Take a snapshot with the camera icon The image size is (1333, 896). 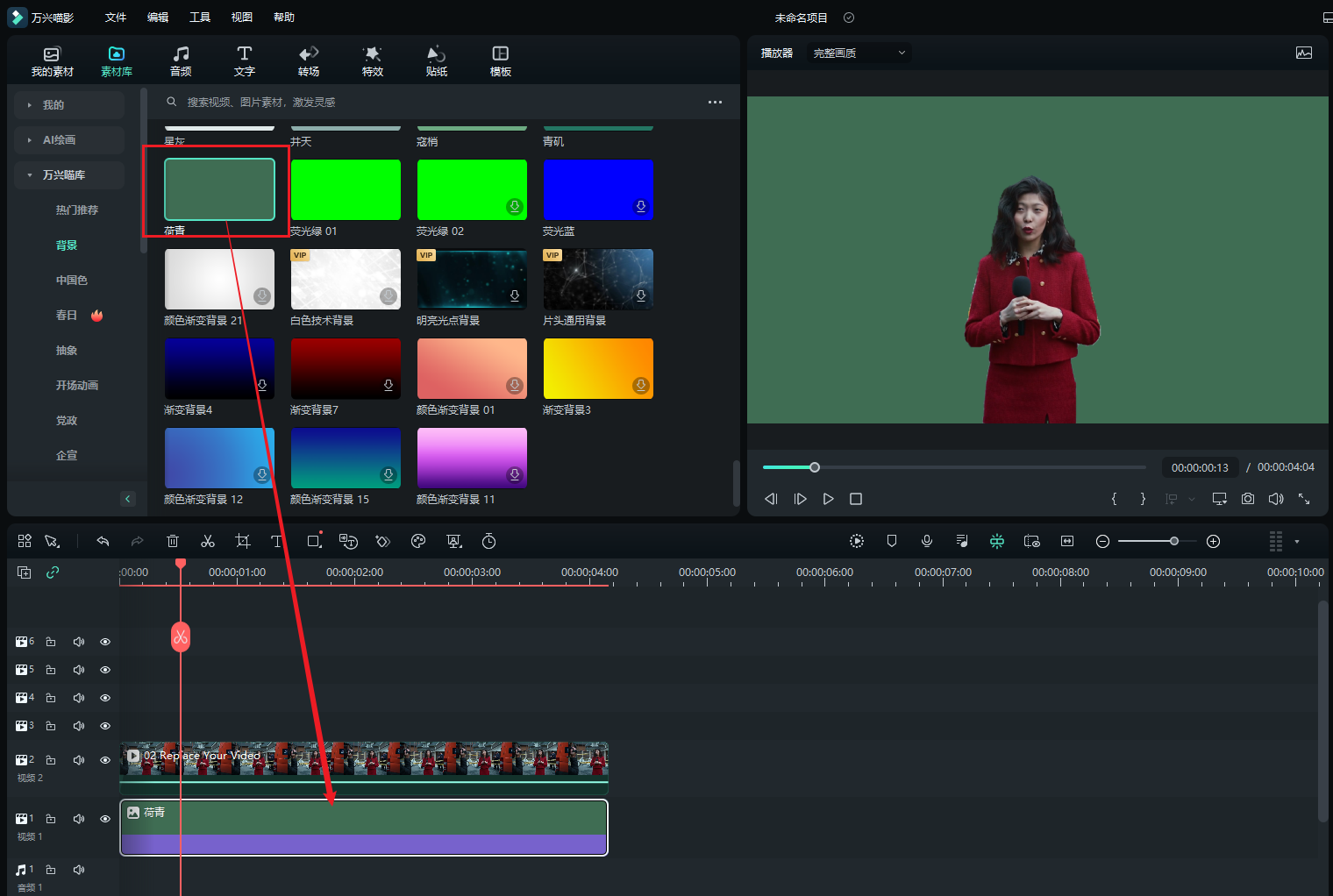point(1247,499)
